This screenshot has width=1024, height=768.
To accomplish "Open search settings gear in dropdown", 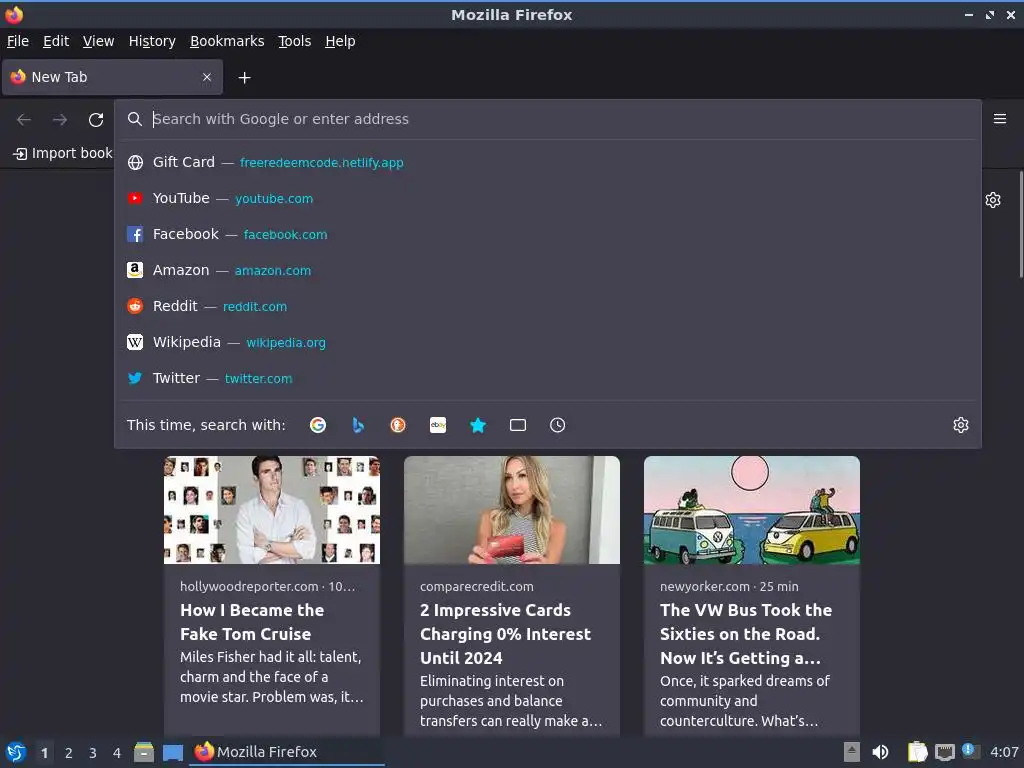I will click(x=961, y=425).
